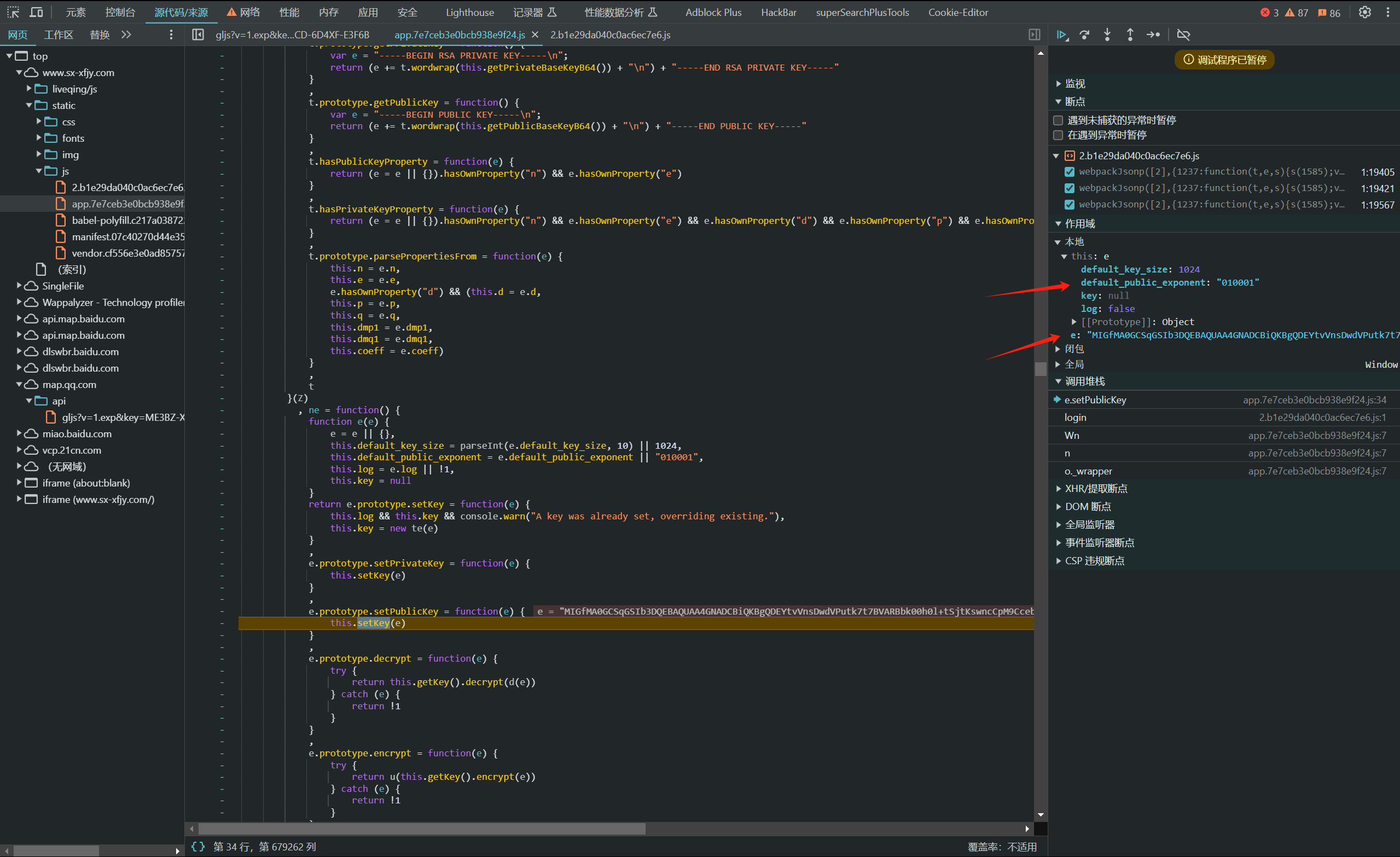Expand the liveqing/js folder
Viewport: 1400px width, 857px height.
(x=29, y=89)
